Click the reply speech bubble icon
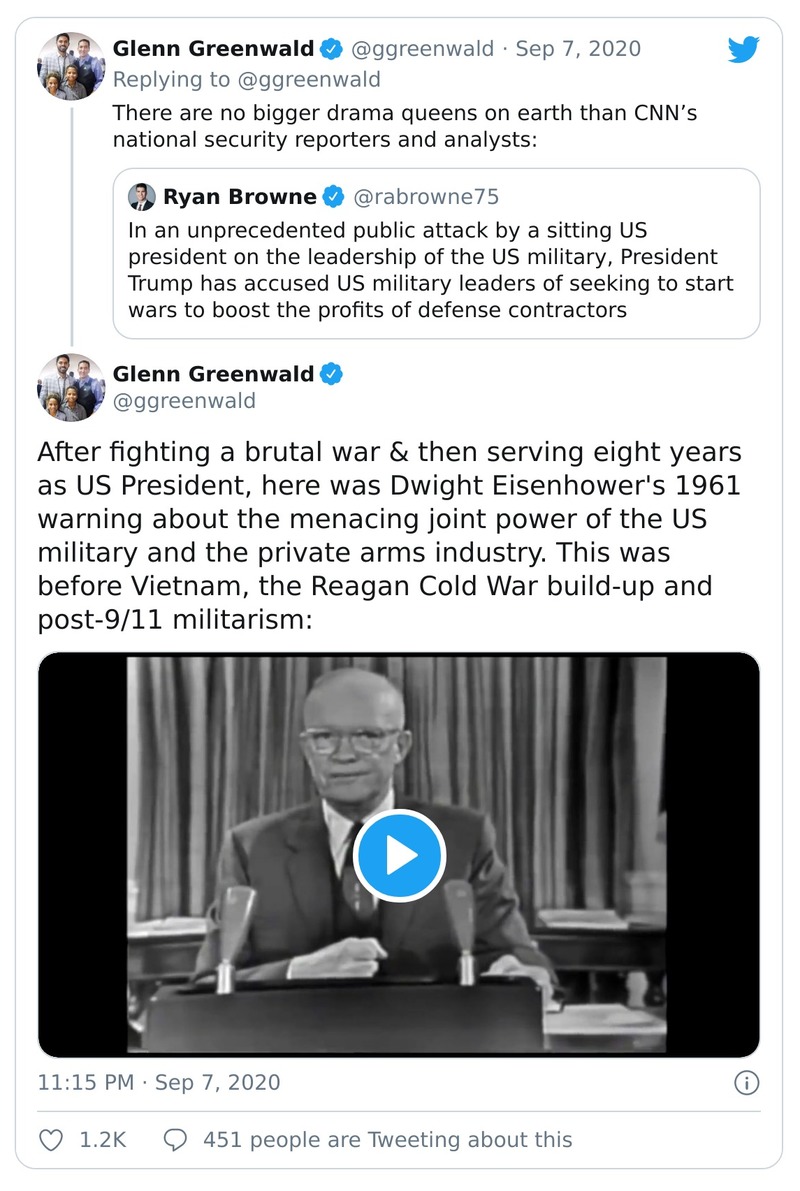The width and height of the screenshot is (800, 1191). [x=176, y=1139]
